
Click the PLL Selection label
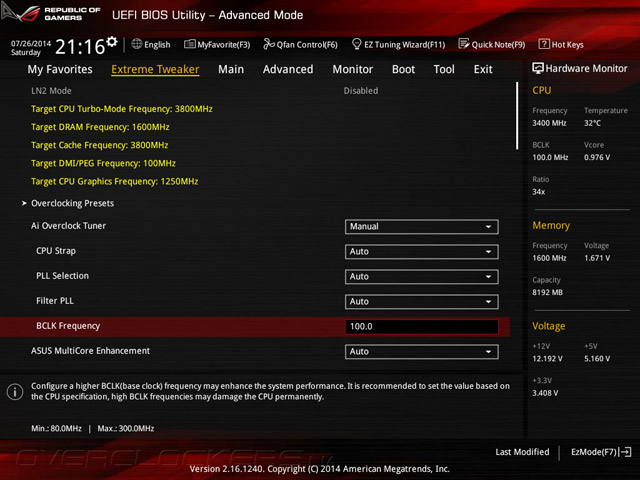(x=62, y=276)
